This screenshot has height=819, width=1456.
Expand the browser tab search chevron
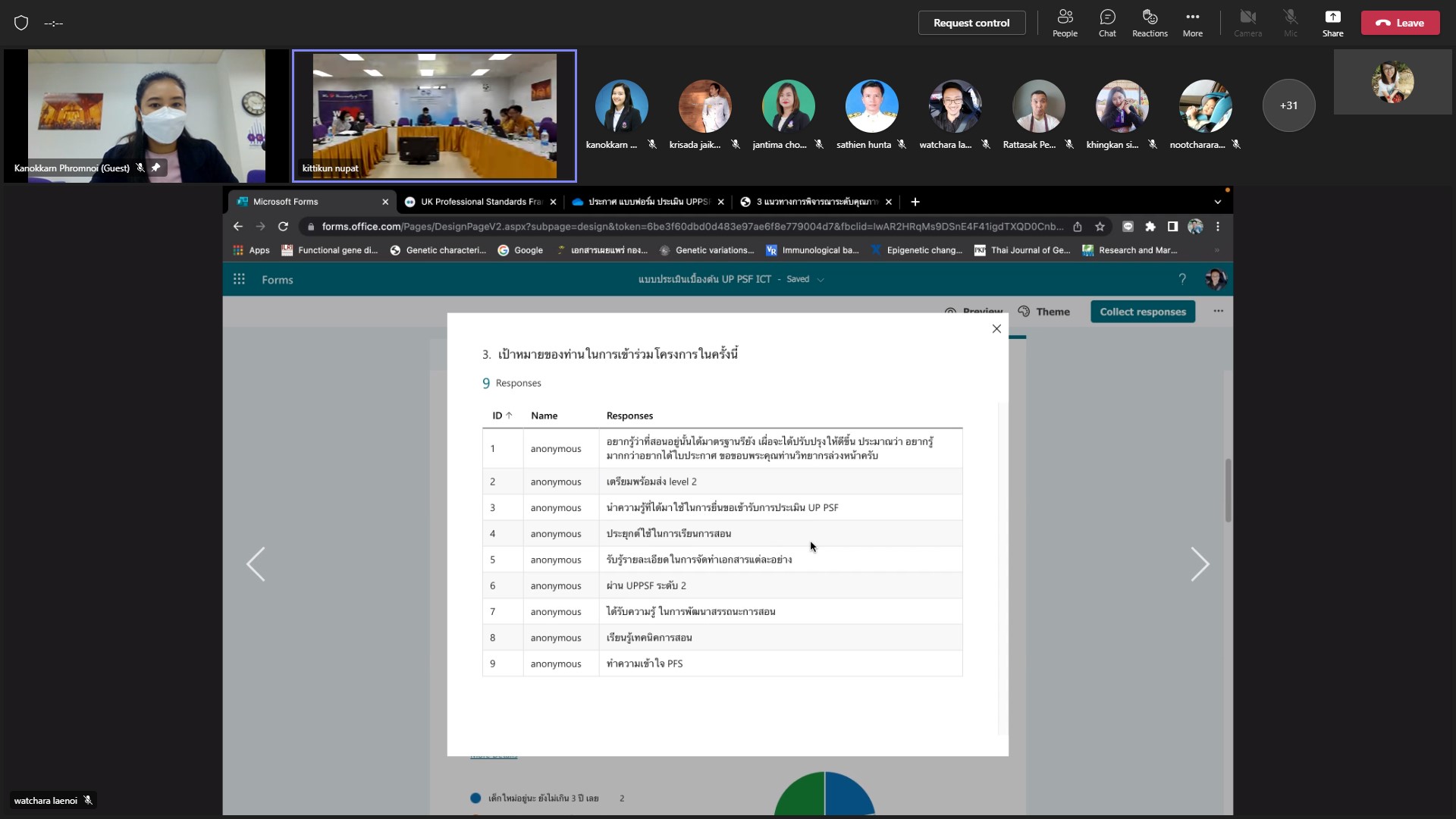pos(1217,202)
